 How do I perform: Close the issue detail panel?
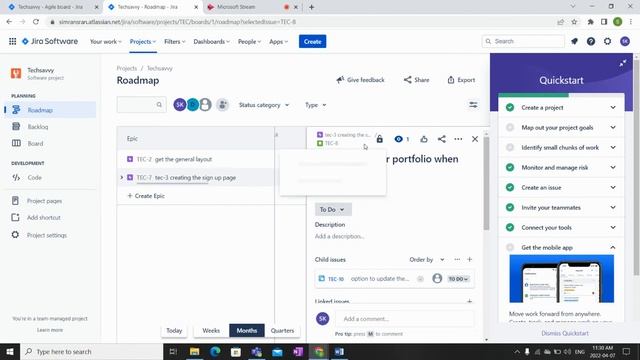(x=475, y=139)
